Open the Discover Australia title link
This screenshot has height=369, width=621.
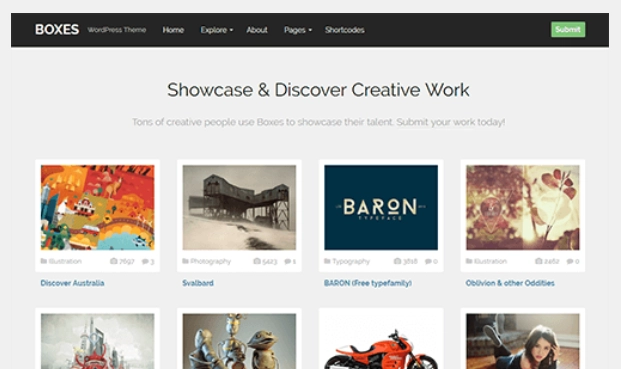pyautogui.click(x=72, y=283)
